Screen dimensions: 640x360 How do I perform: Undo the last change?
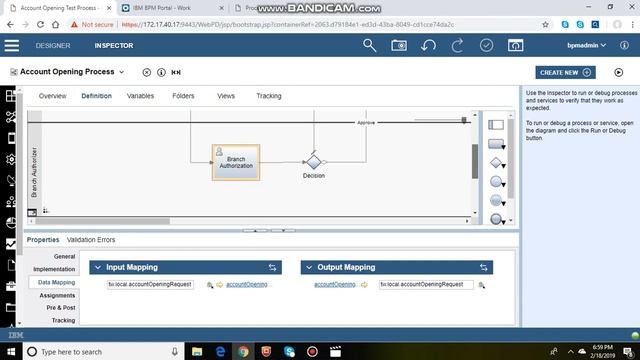coord(428,45)
